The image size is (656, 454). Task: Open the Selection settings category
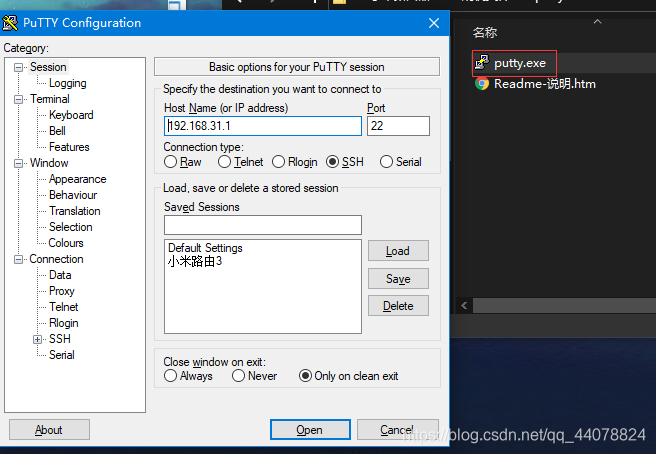pyautogui.click(x=70, y=227)
